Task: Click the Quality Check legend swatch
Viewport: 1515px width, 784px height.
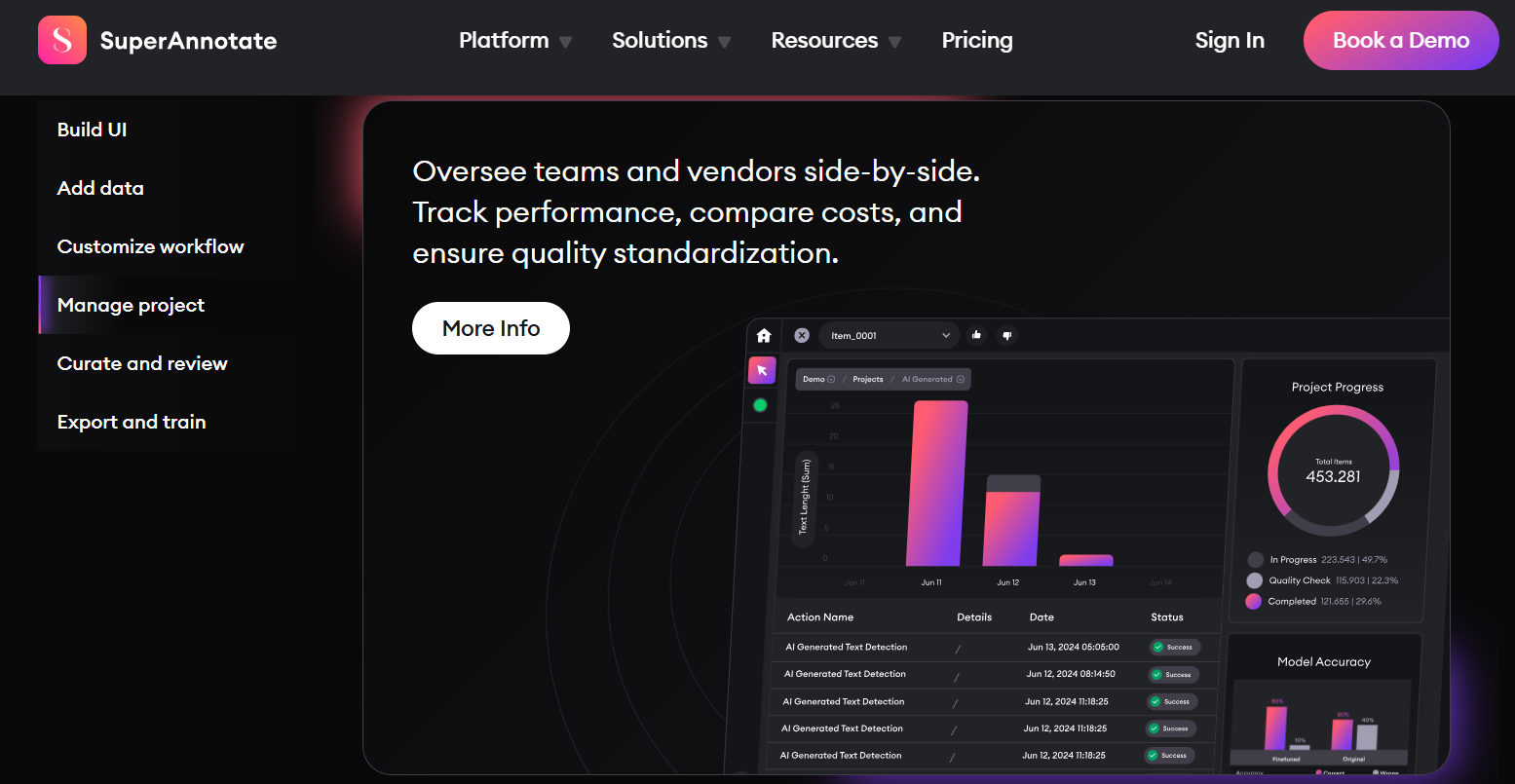Action: point(1254,580)
